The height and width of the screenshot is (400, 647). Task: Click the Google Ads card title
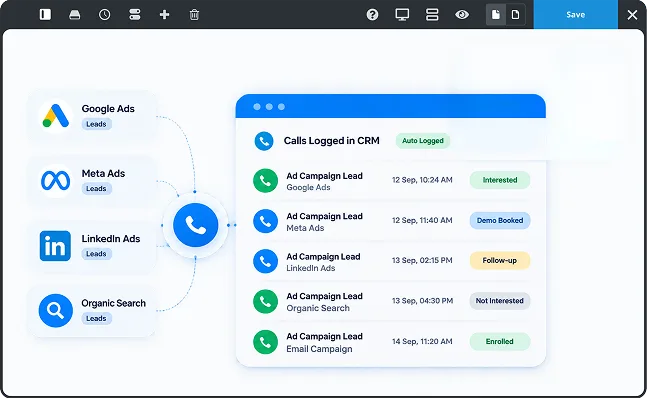tap(108, 109)
